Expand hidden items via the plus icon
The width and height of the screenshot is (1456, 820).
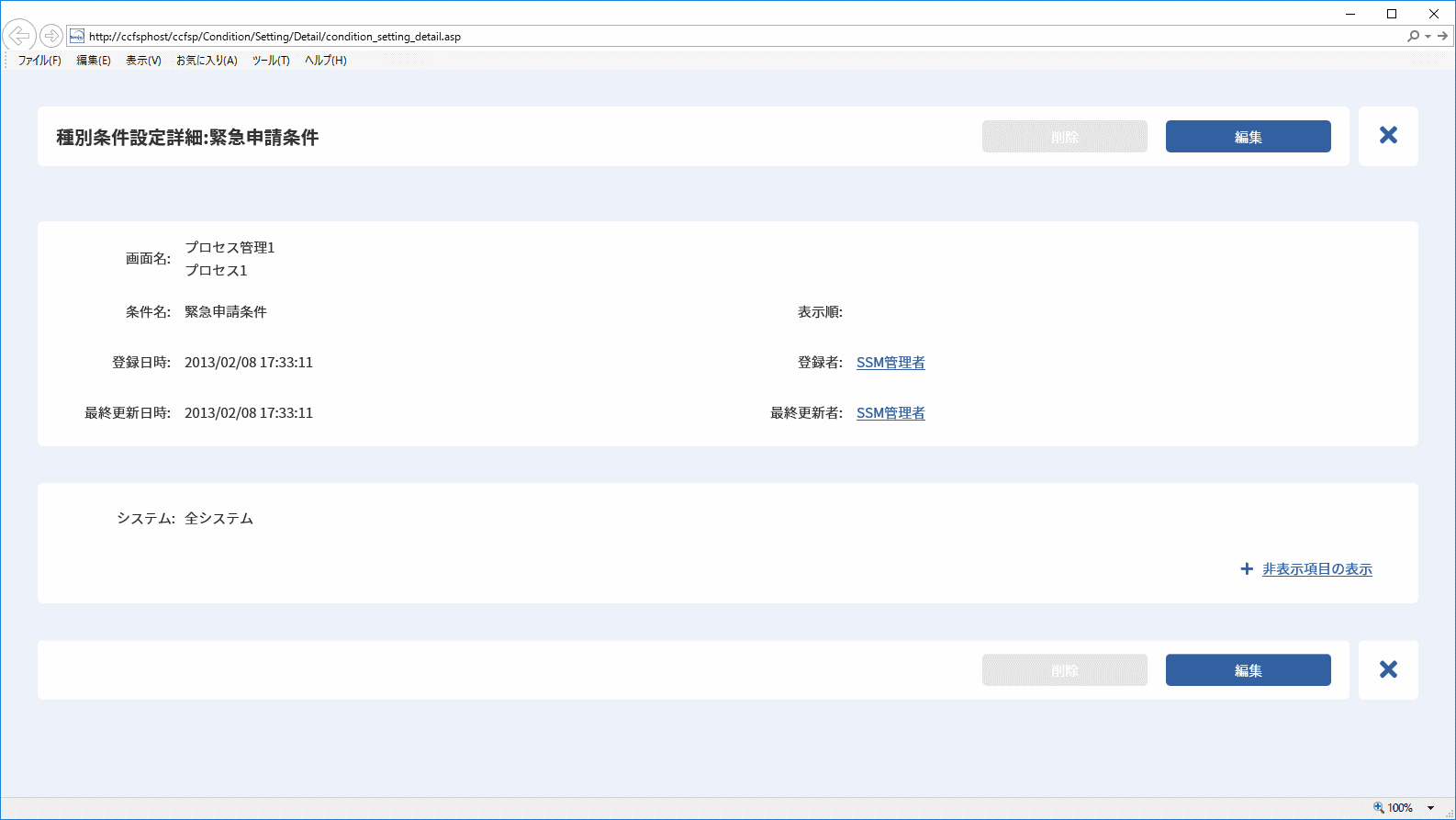1247,569
